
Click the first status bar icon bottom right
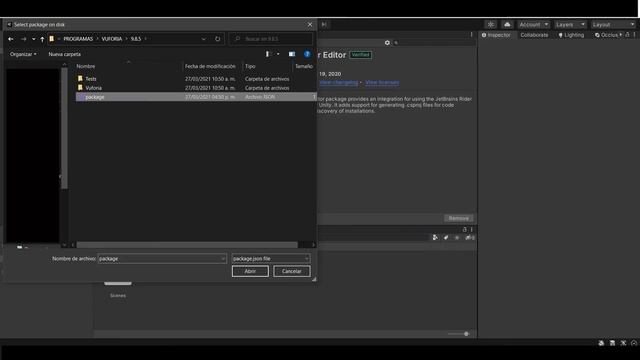click(x=601, y=343)
